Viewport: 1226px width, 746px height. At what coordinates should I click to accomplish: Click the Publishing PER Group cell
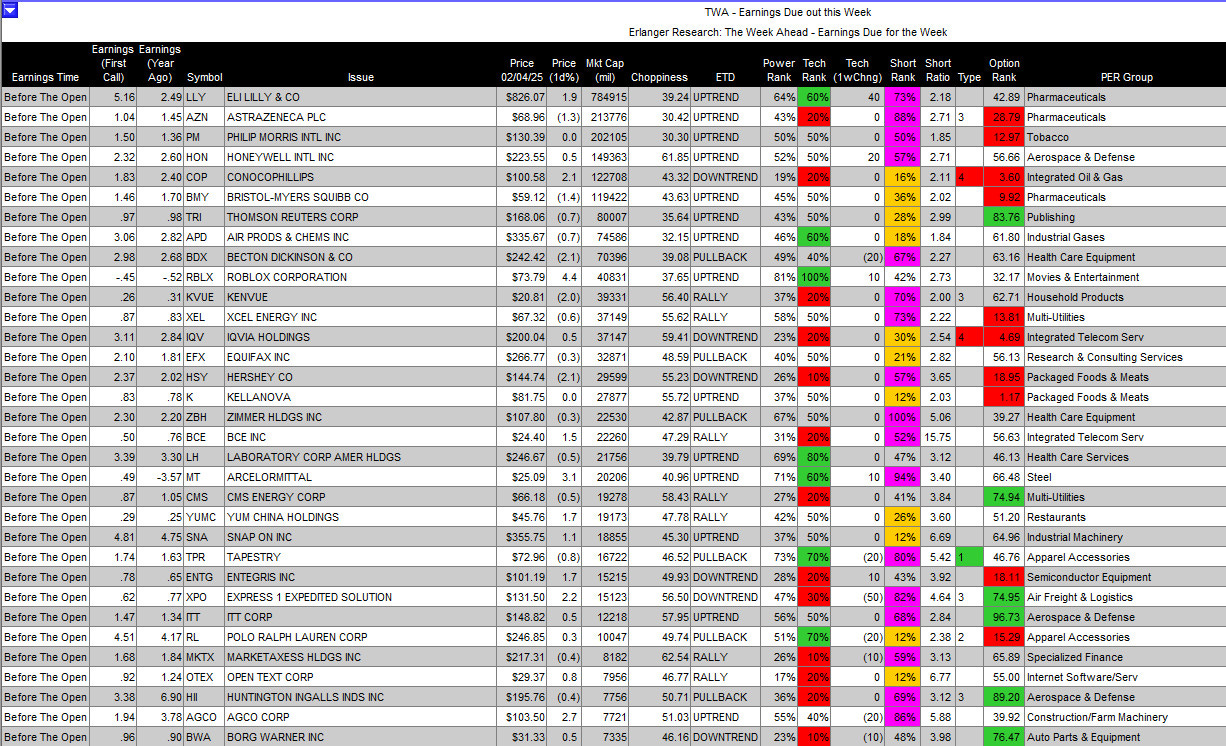click(x=1125, y=217)
